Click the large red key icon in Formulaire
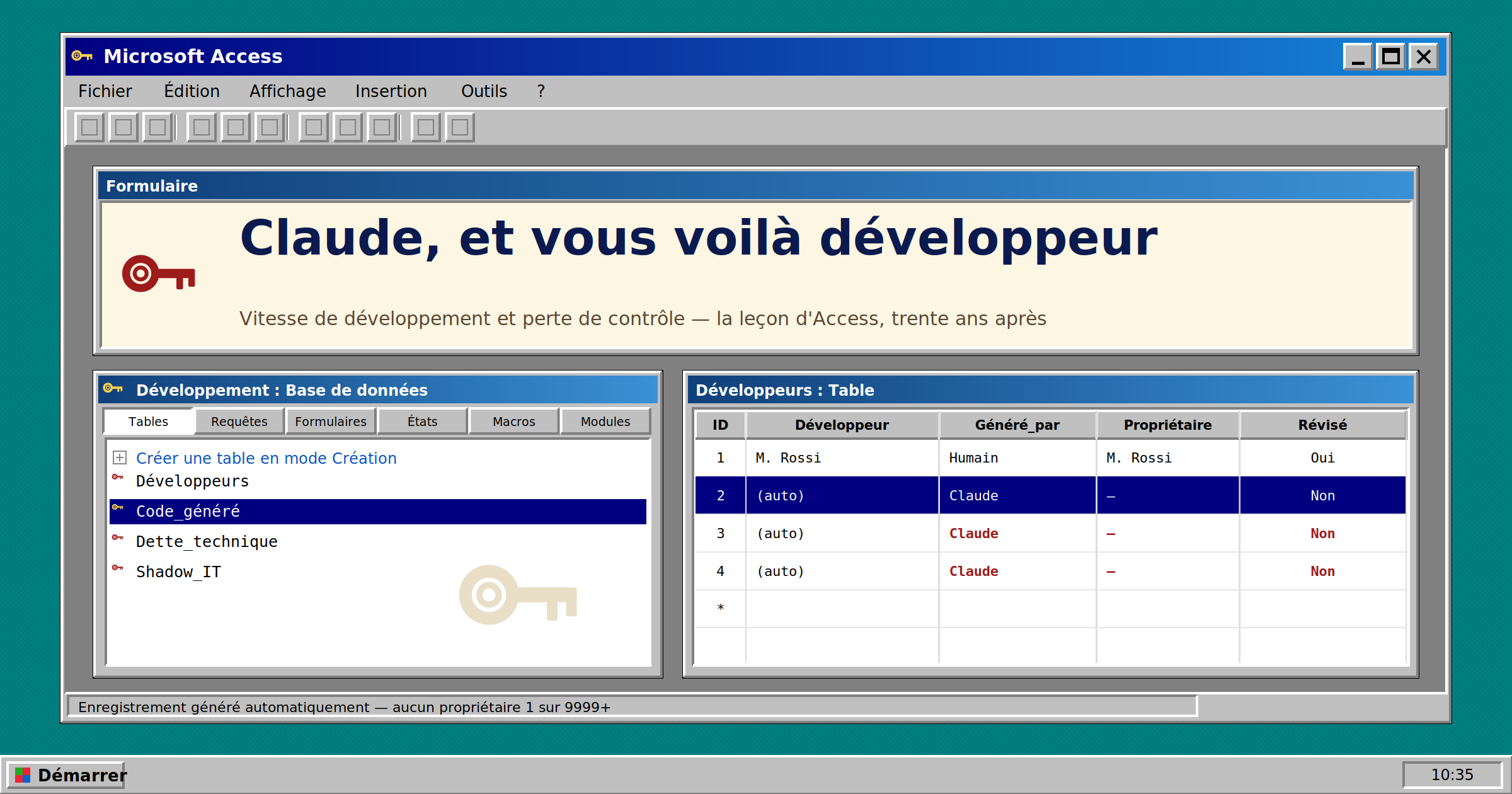 (159, 273)
